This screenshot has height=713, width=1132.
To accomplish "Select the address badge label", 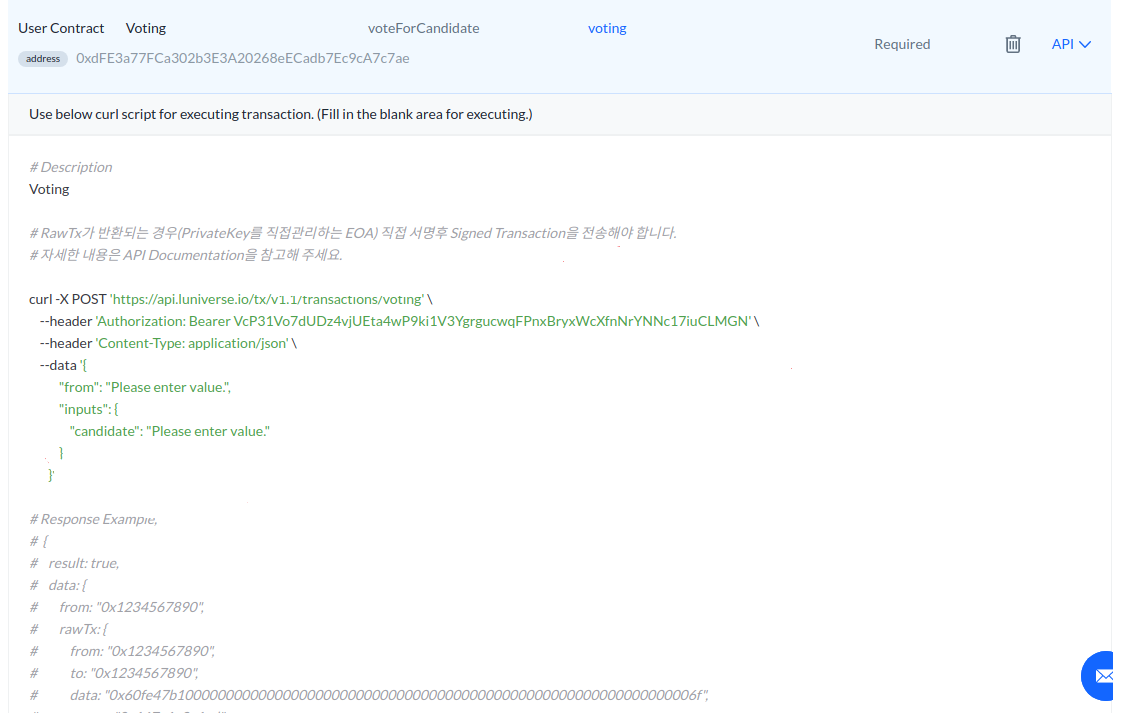I will tap(43, 58).
